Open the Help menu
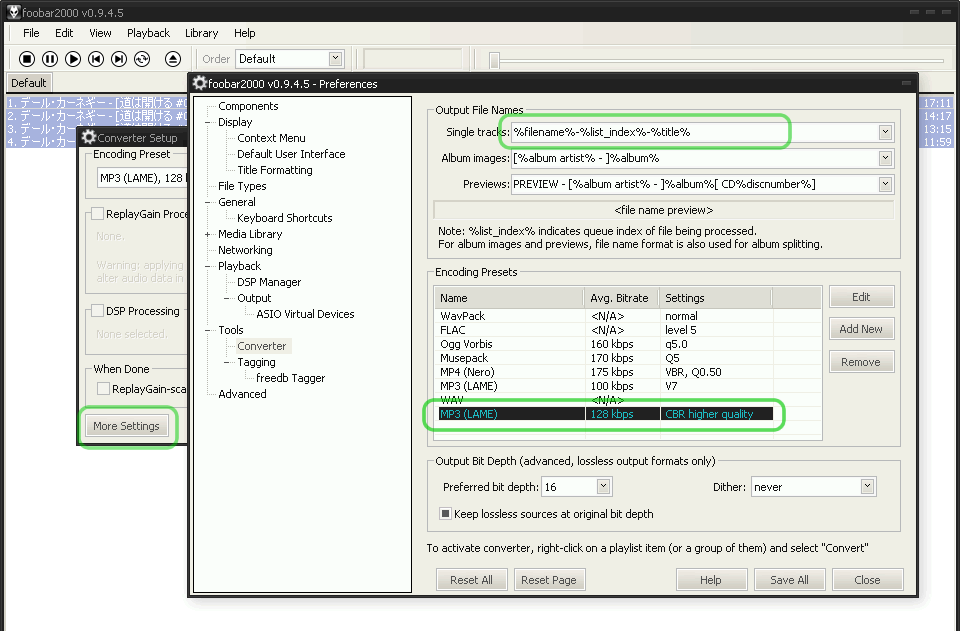 [x=244, y=33]
